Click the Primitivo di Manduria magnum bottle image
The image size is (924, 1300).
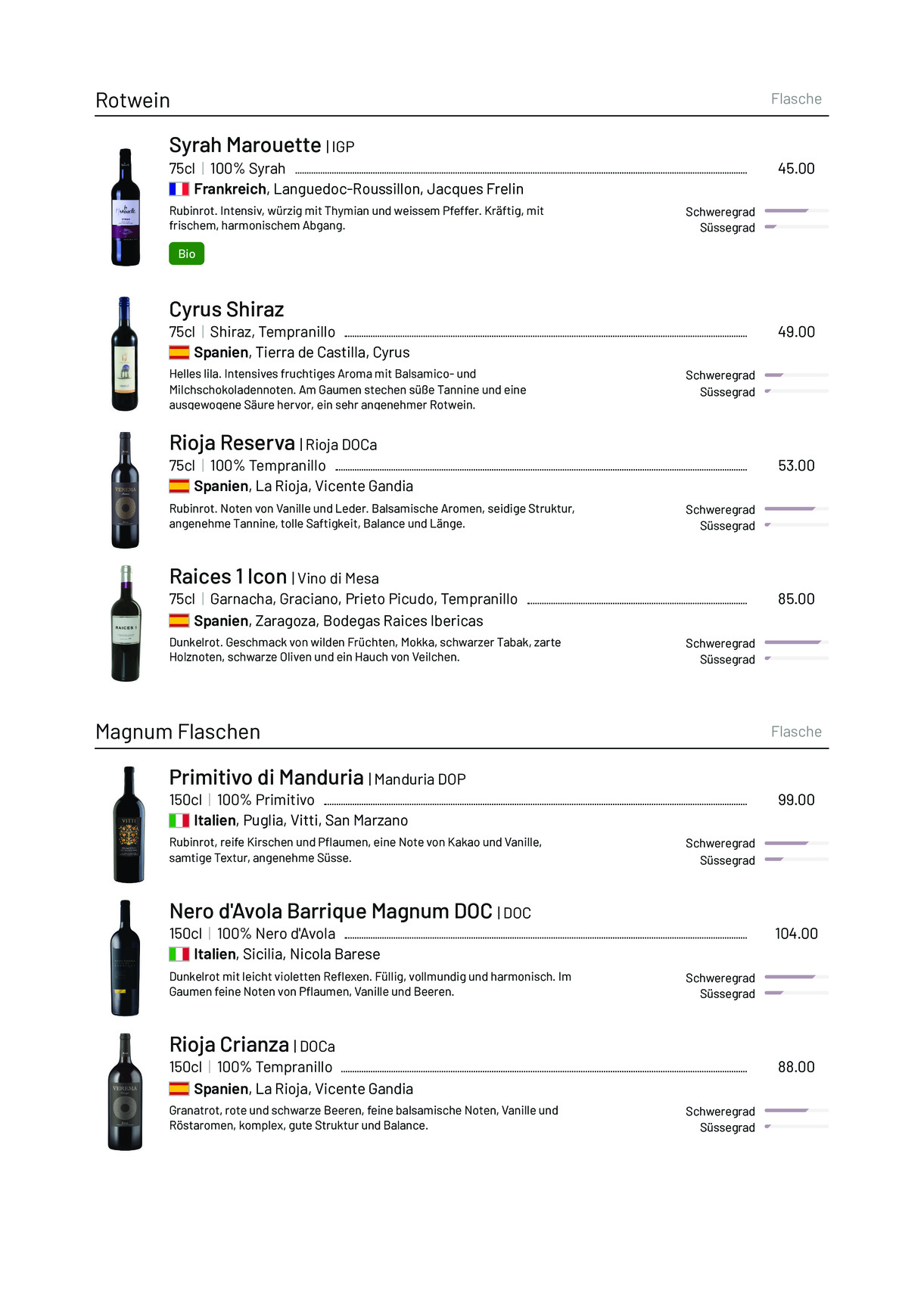point(129,825)
